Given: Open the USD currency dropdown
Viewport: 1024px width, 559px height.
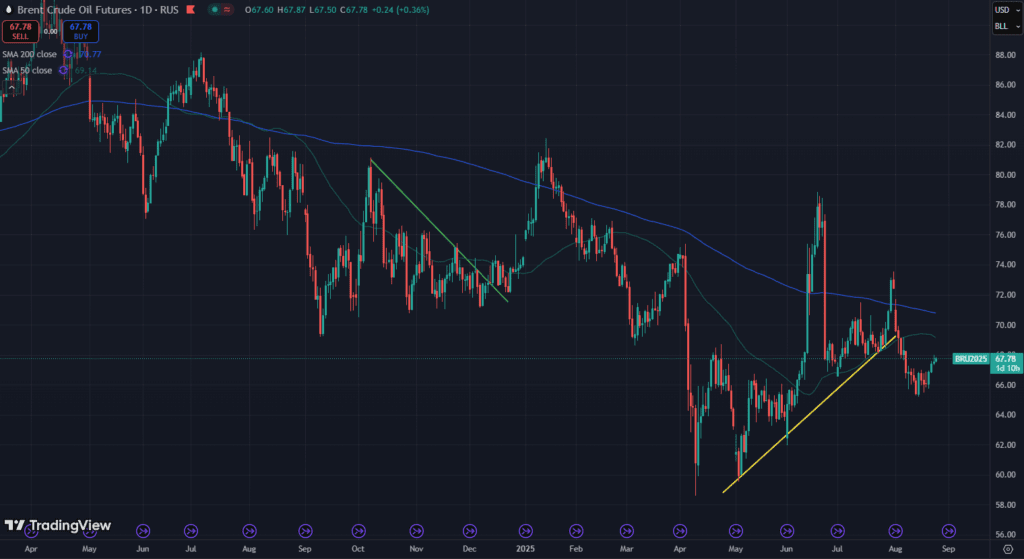Looking at the screenshot, I should [x=1001, y=10].
